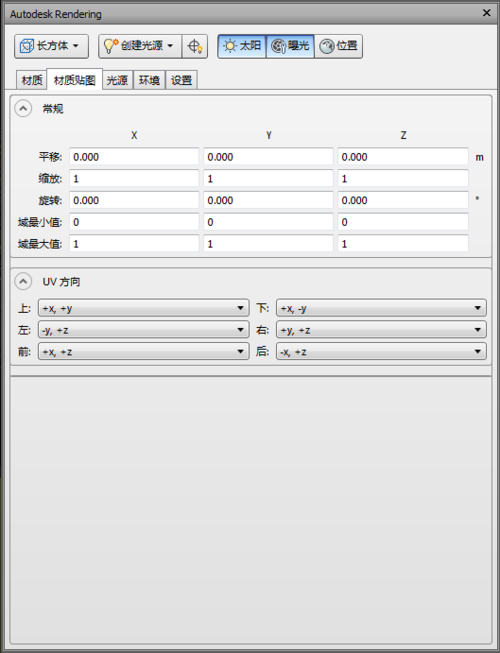Collapse the 常规 section

coord(23,109)
